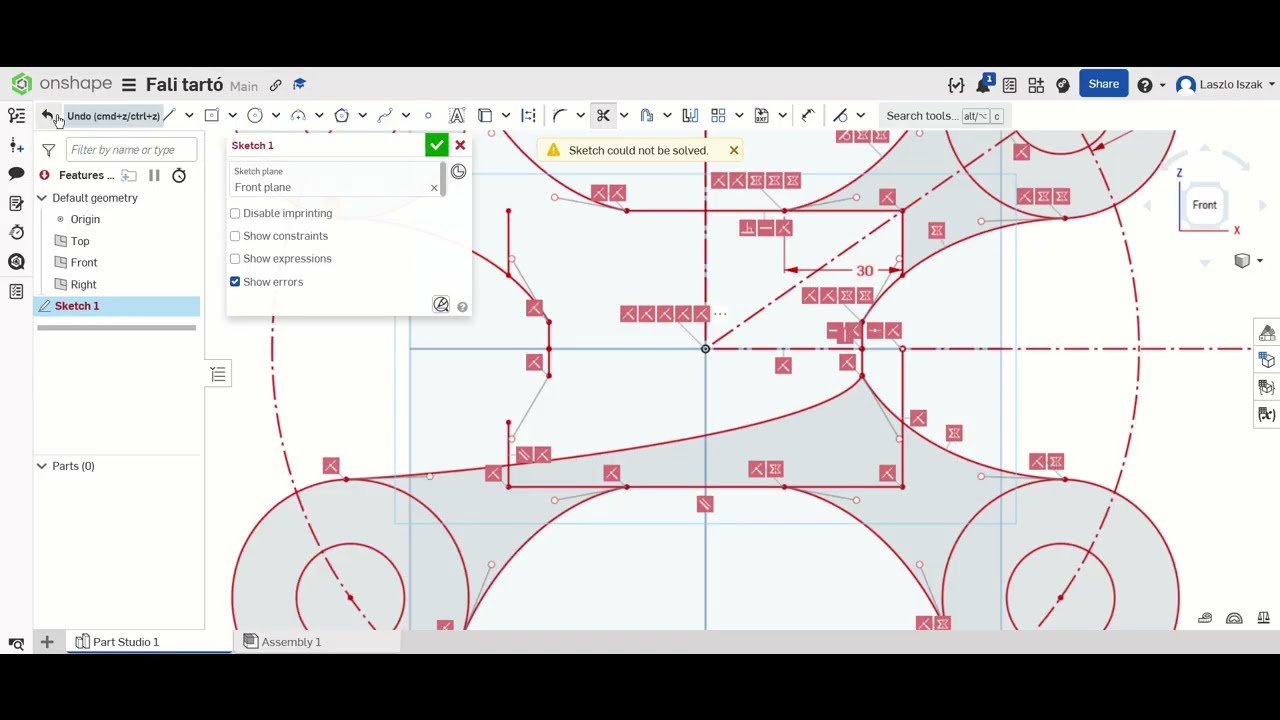
Task: Select the Corner rectangle tool
Action: pos(211,116)
